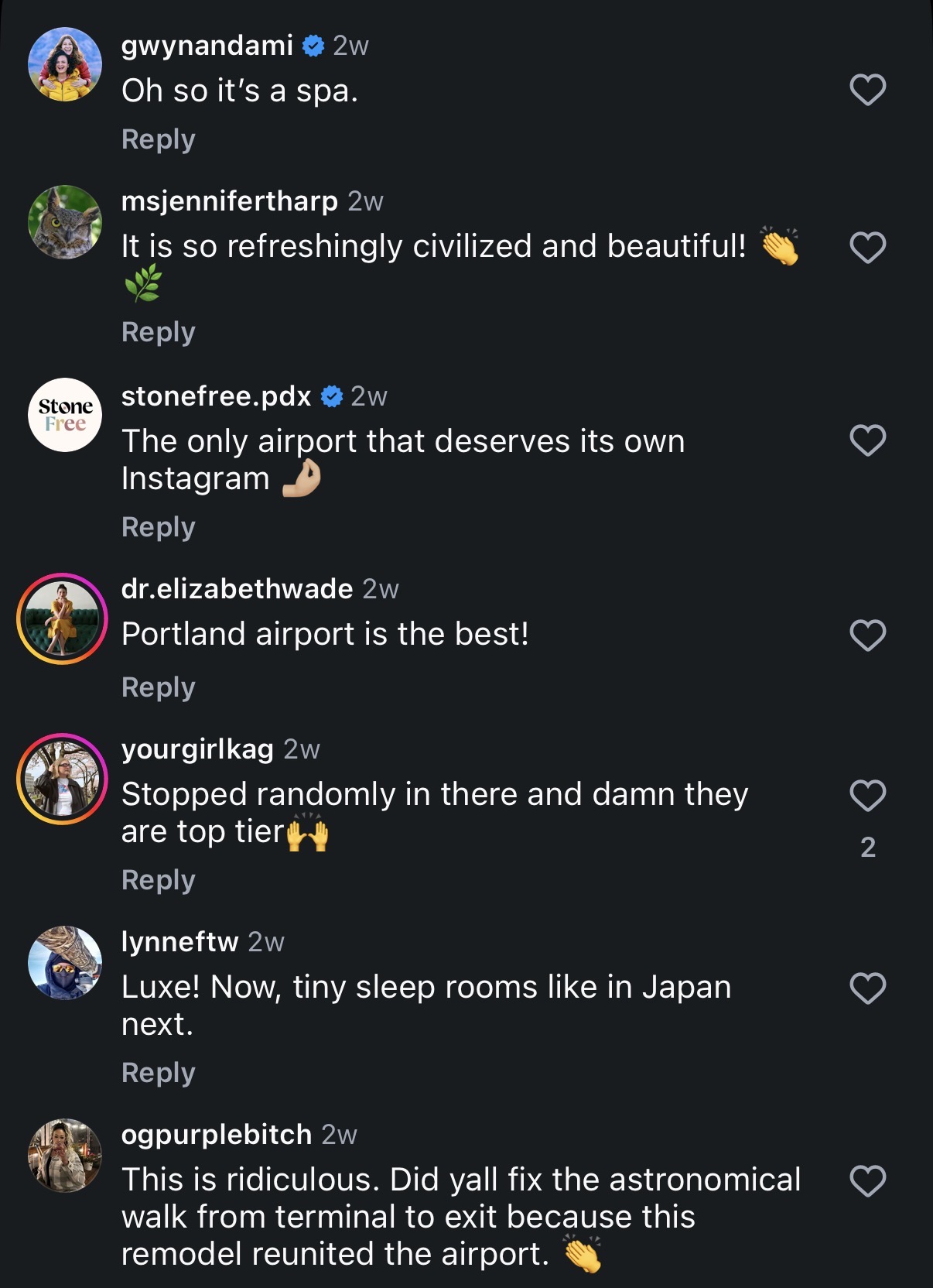933x1288 pixels.
Task: Open the yourgirlkag username link
Action: click(197, 749)
